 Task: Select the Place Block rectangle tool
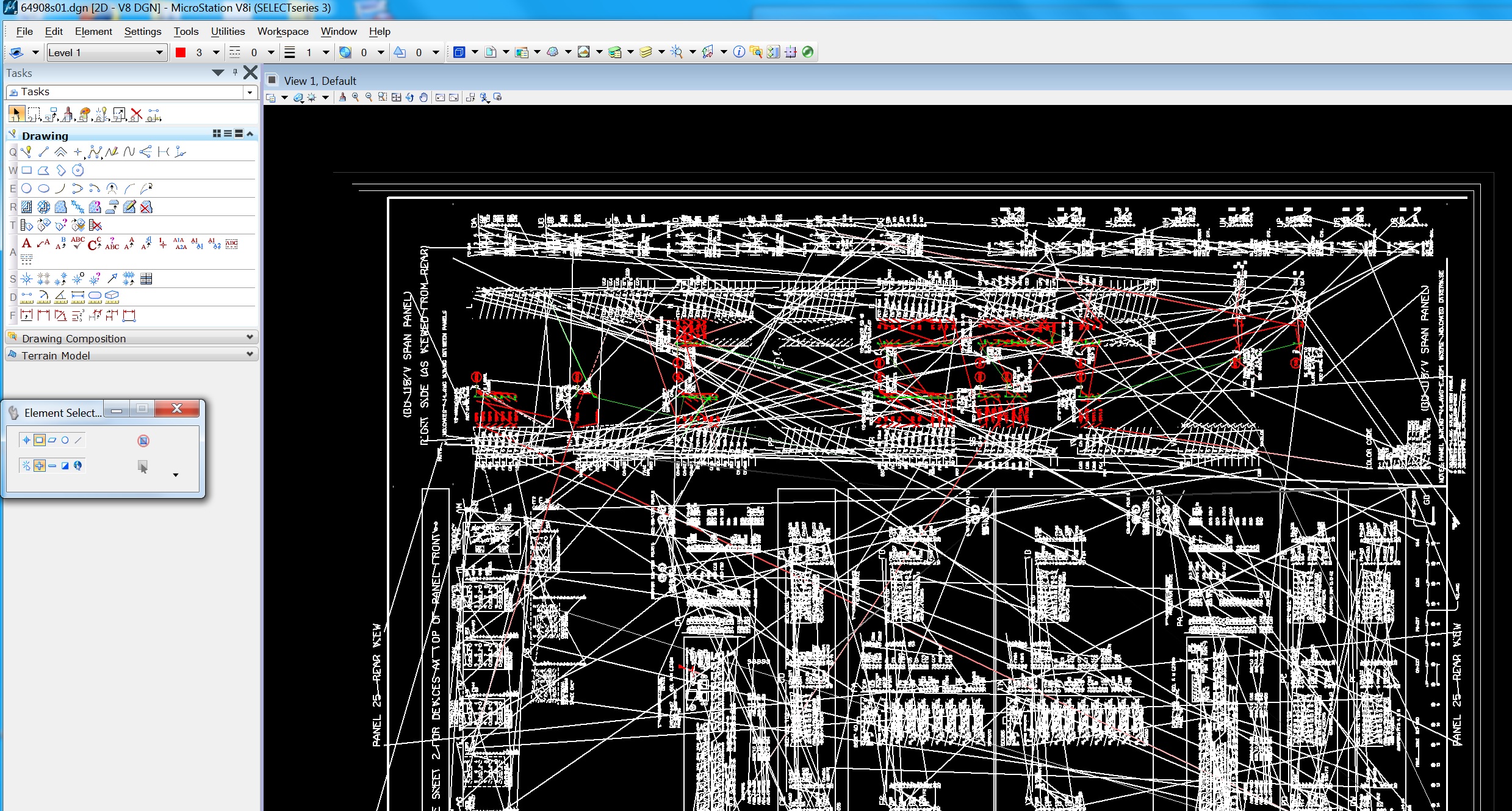[26, 170]
